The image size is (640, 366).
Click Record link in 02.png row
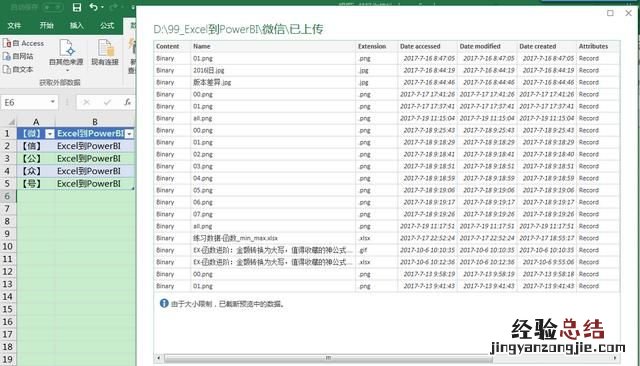coord(589,155)
